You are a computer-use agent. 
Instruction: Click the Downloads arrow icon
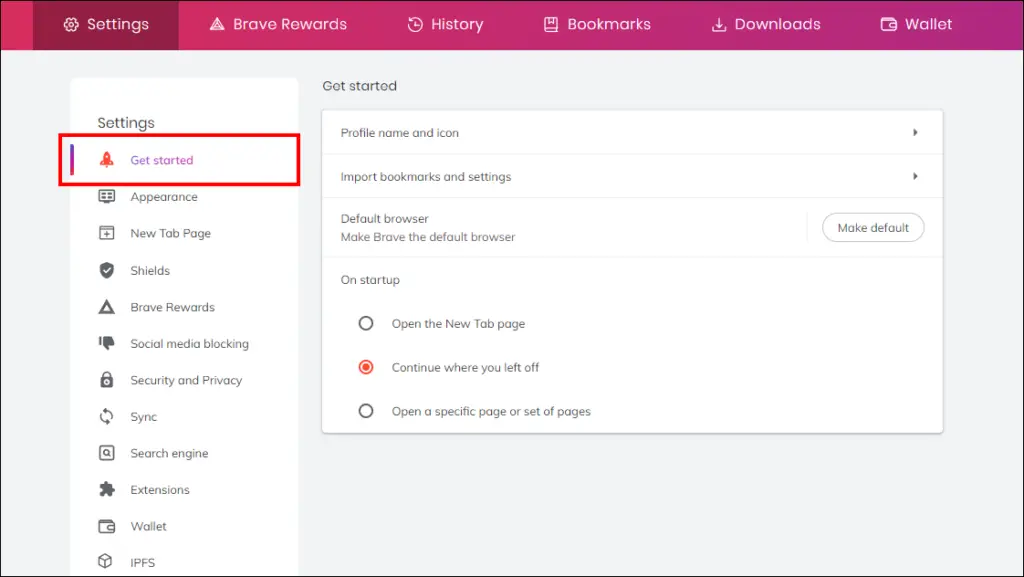(x=718, y=25)
